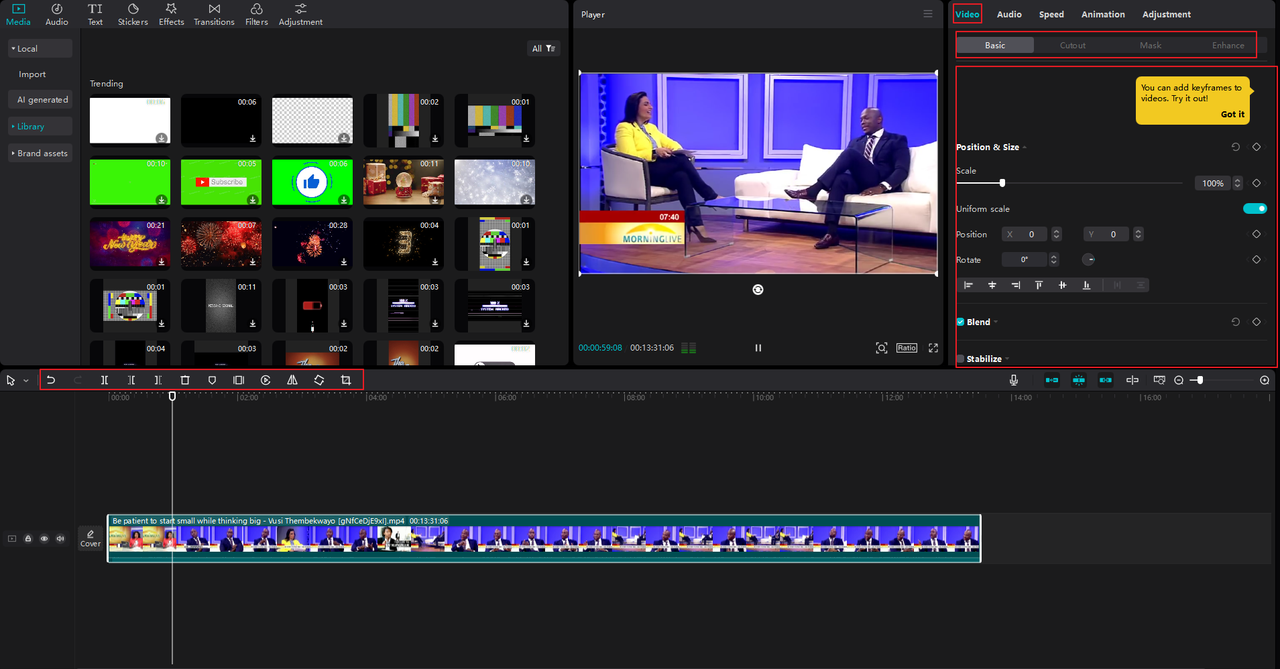Undo the last edit in timeline toolbar
The width and height of the screenshot is (1280, 669).
pos(51,380)
